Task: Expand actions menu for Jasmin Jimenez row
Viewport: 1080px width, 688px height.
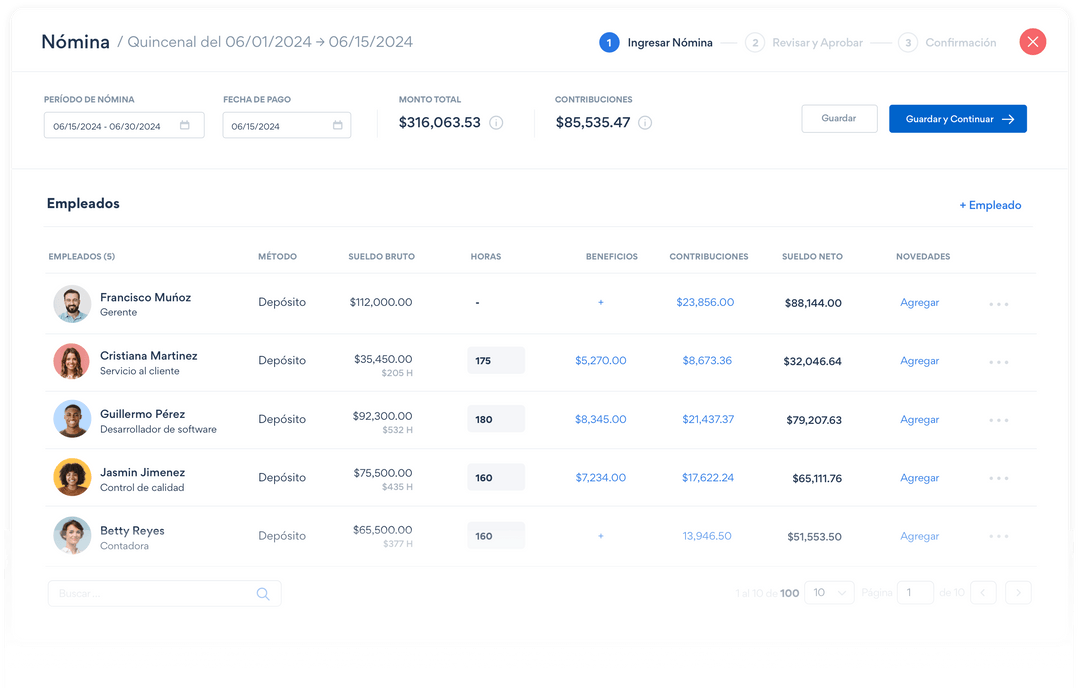Action: 998,477
